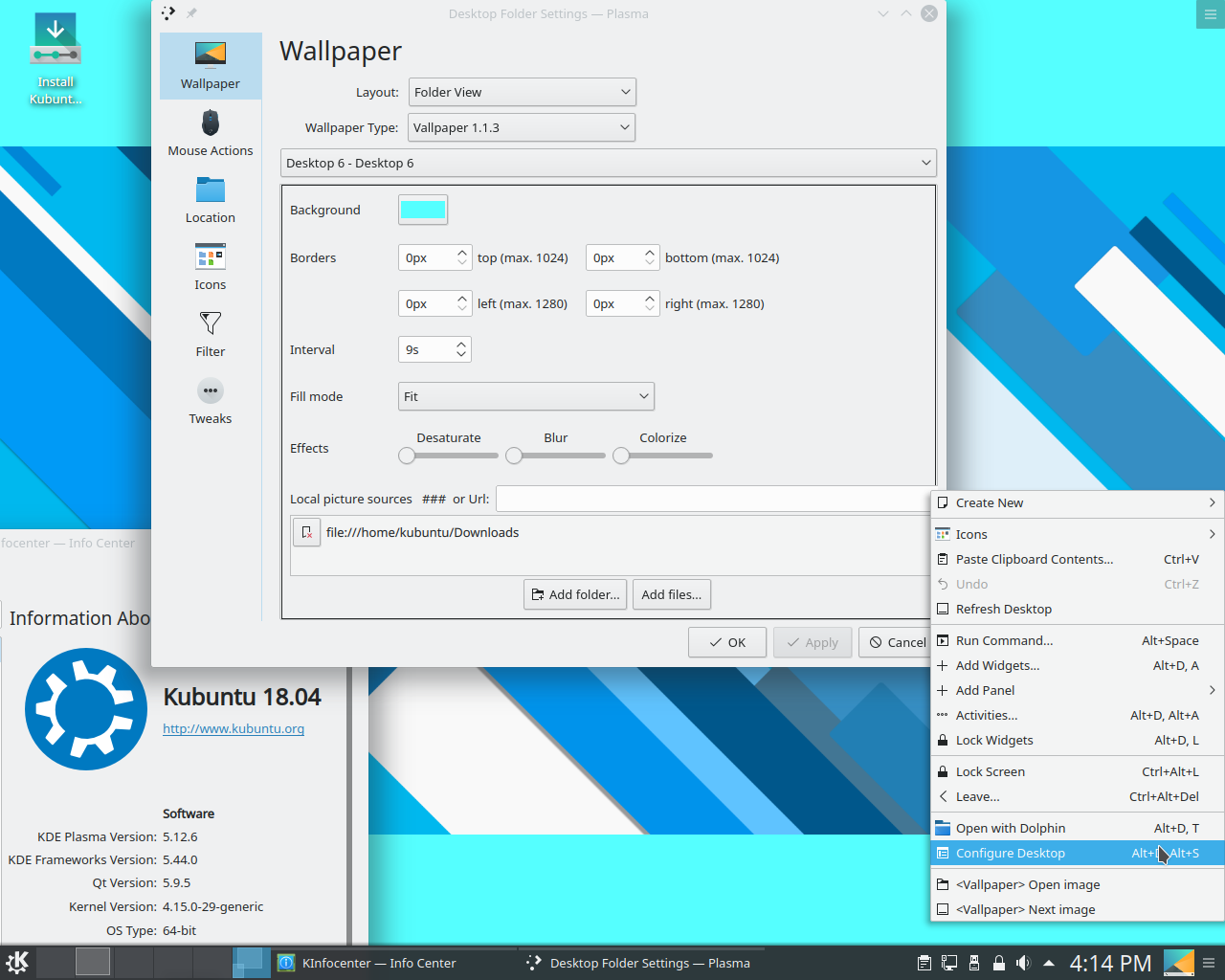Screen dimensions: 1225x980
Task: Open the desktop toolbox at the top-right corner
Action: point(1211,14)
